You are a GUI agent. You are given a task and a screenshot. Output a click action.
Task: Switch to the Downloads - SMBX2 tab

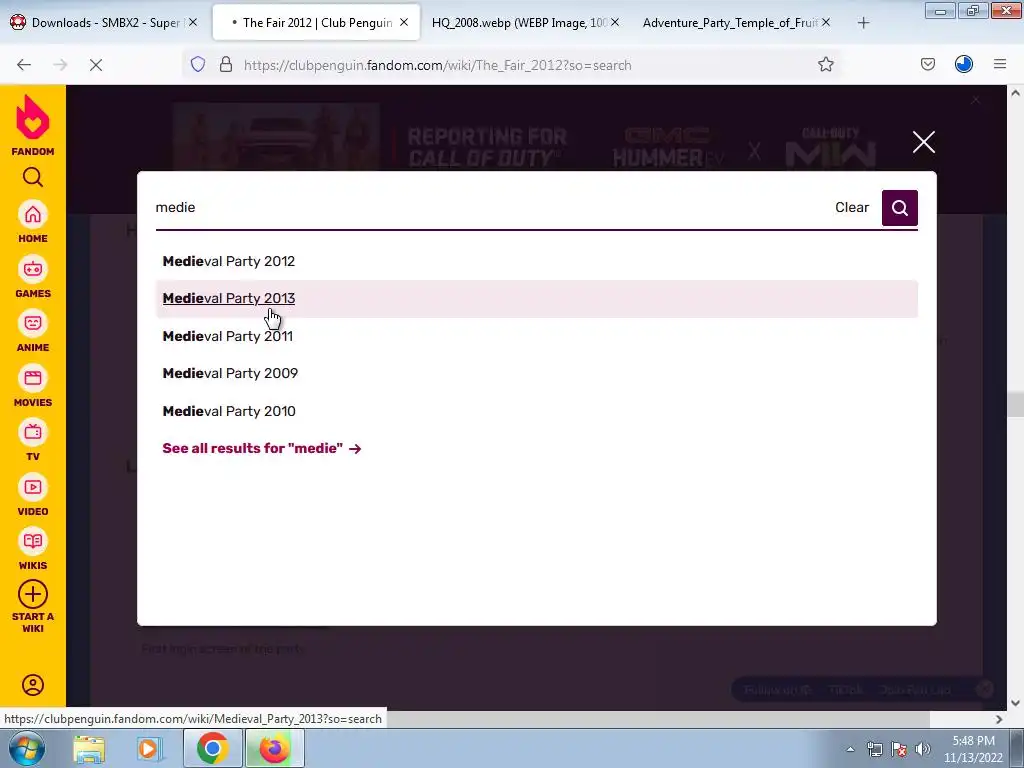[x=104, y=23]
